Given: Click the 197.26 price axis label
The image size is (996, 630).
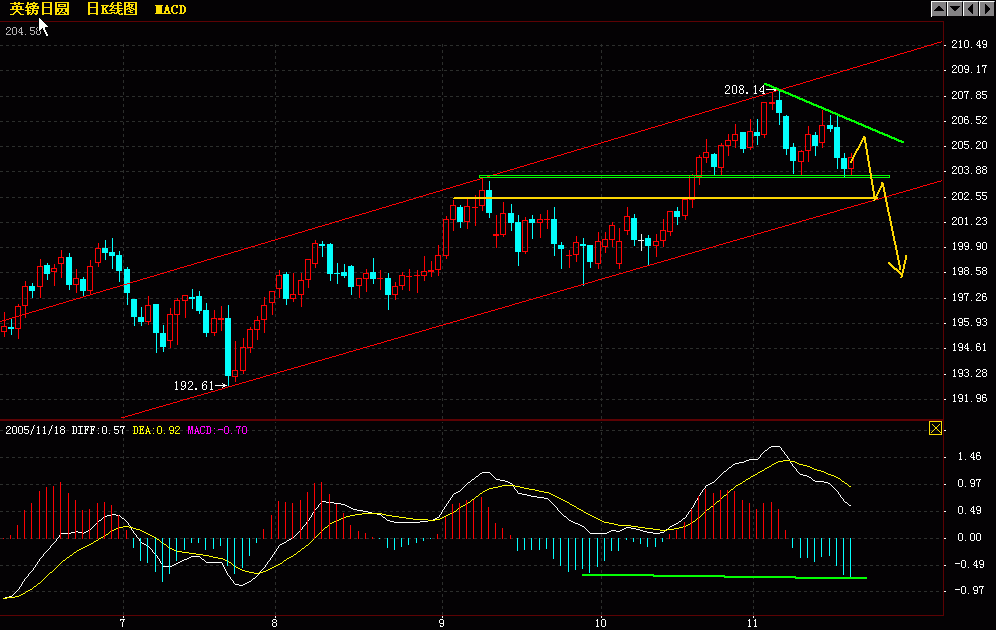Looking at the screenshot, I should pyautogui.click(x=969, y=297).
